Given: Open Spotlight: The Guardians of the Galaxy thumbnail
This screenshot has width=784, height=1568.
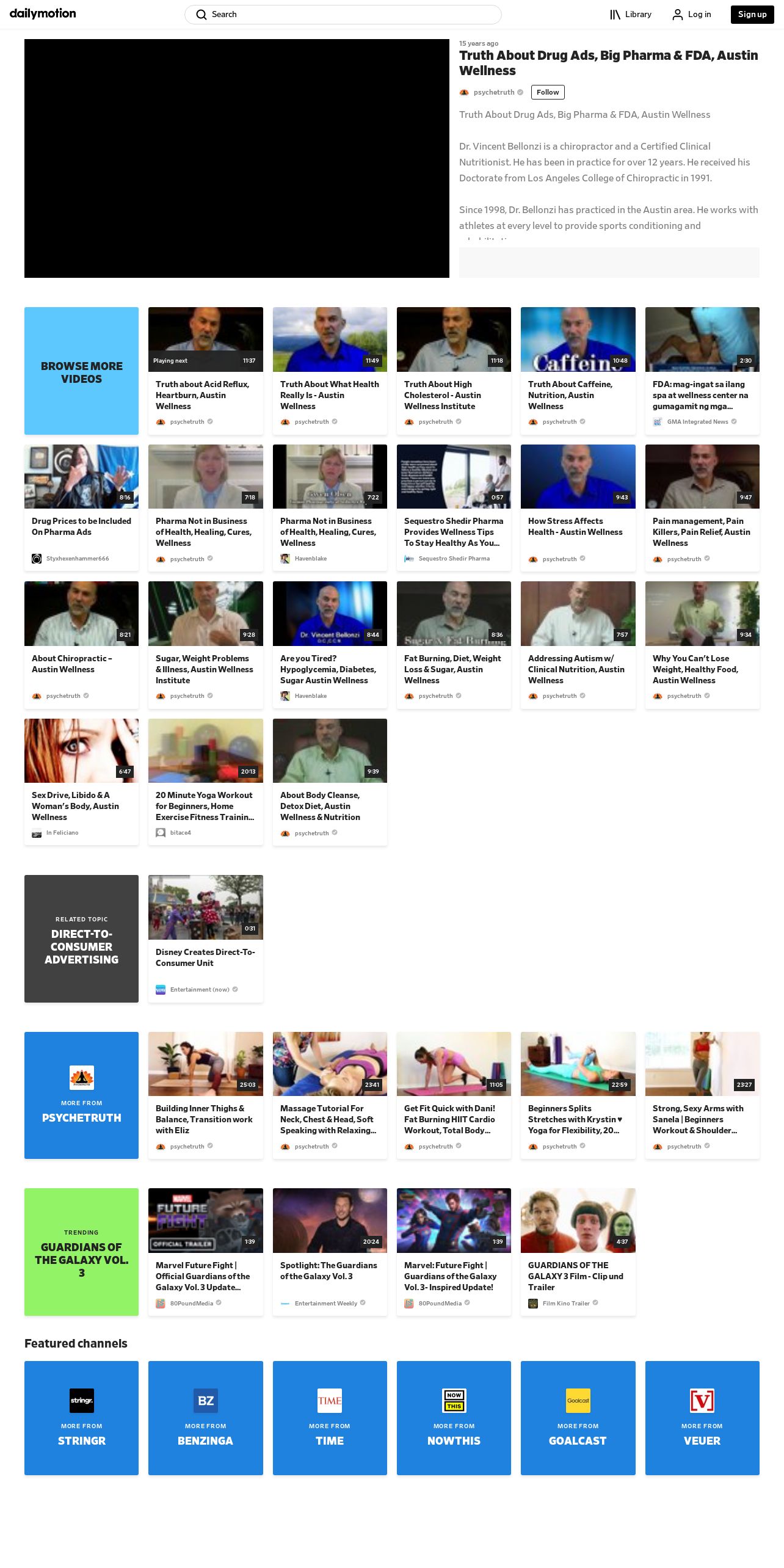Looking at the screenshot, I should (330, 1221).
